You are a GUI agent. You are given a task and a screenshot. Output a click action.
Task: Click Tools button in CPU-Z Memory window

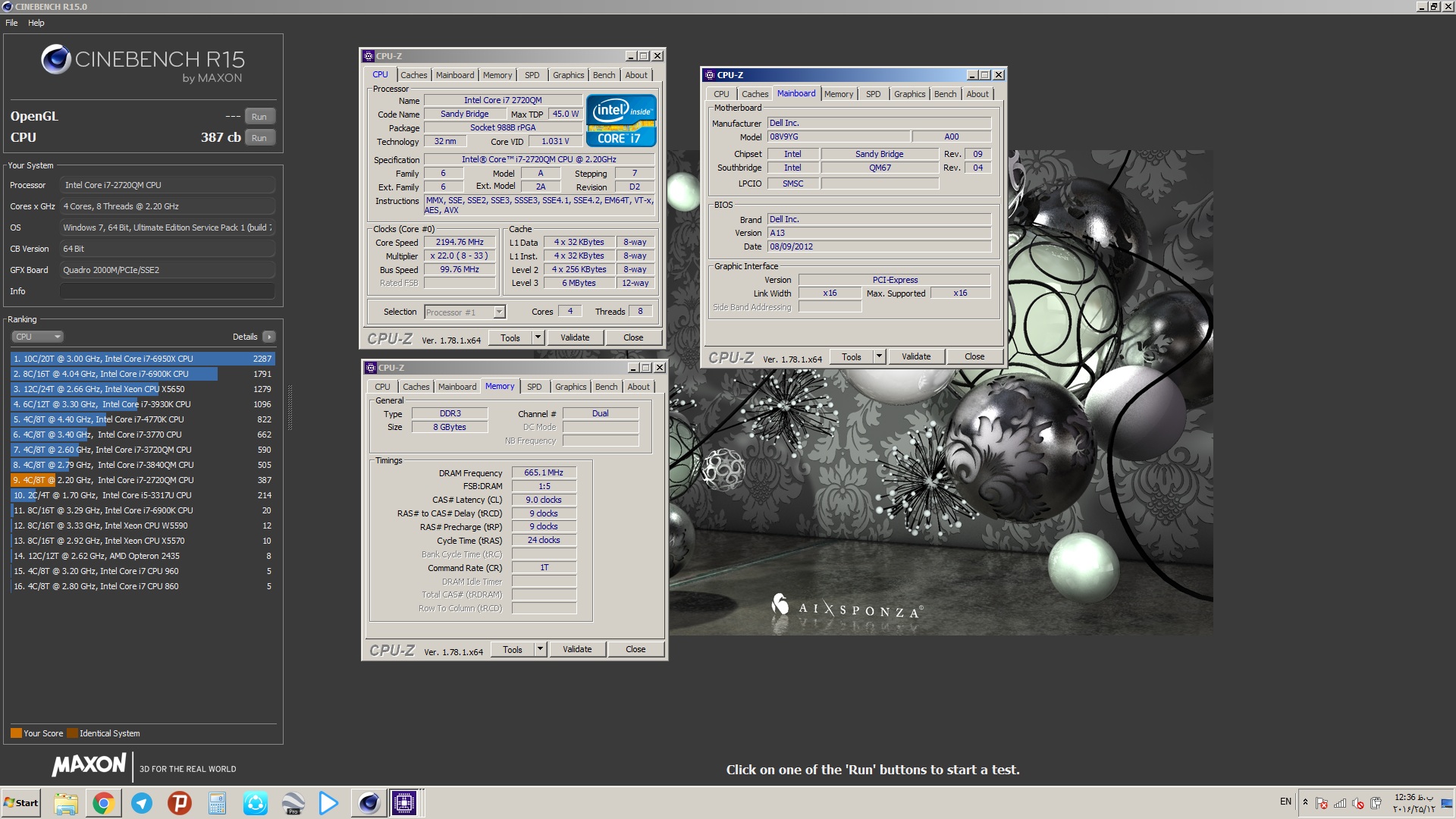point(513,649)
